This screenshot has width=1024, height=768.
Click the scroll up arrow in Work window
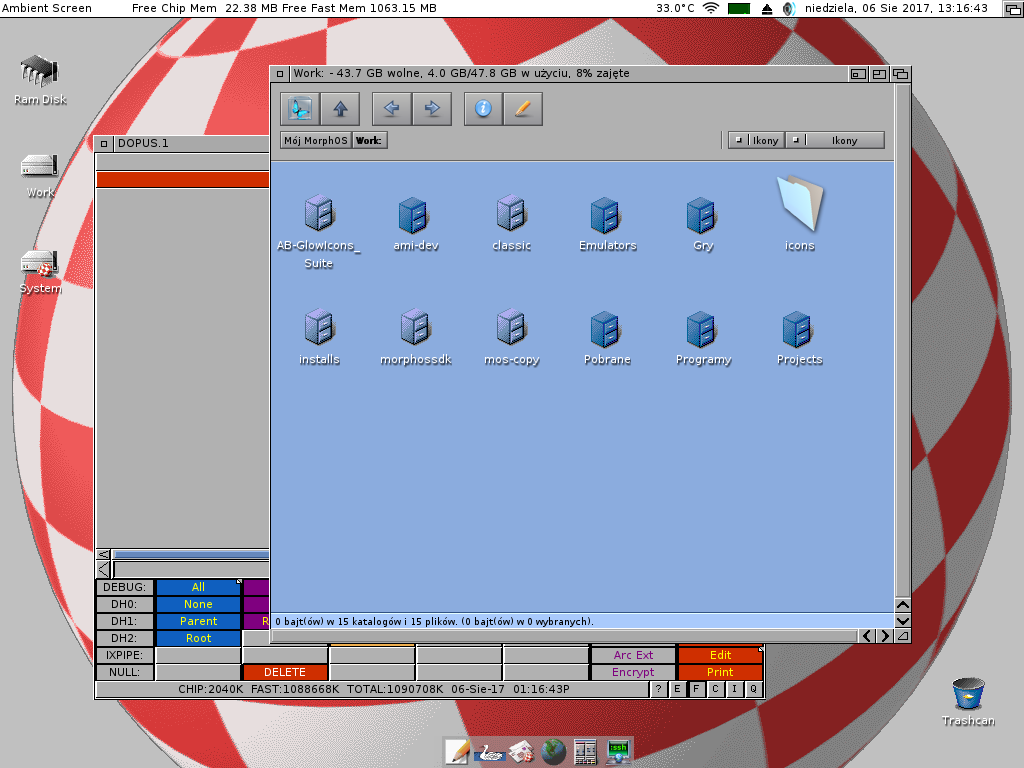903,605
